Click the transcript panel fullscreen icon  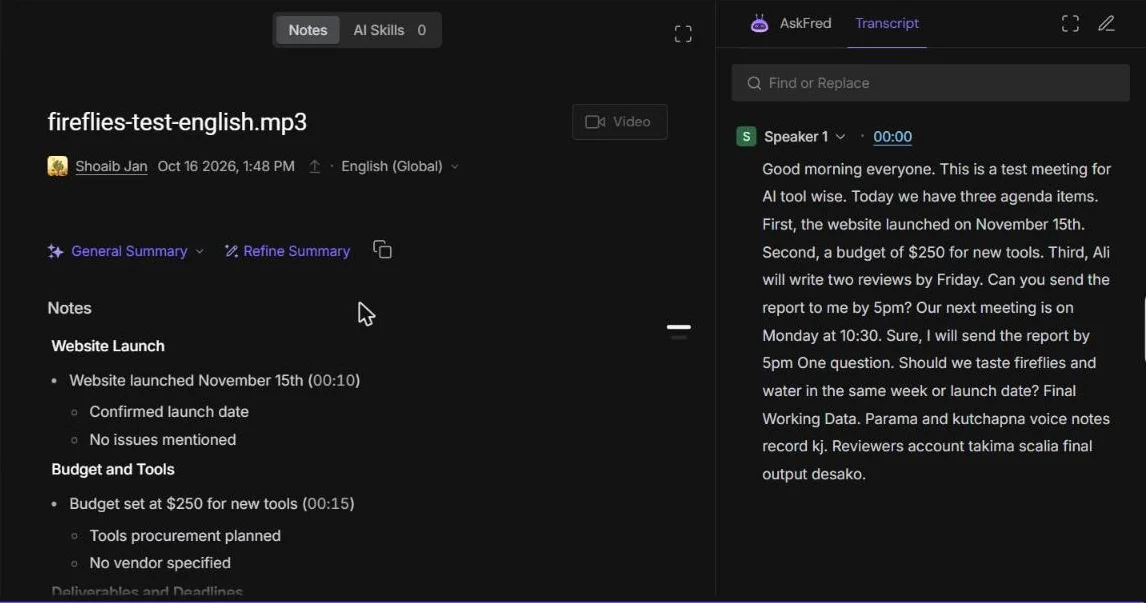(1070, 23)
